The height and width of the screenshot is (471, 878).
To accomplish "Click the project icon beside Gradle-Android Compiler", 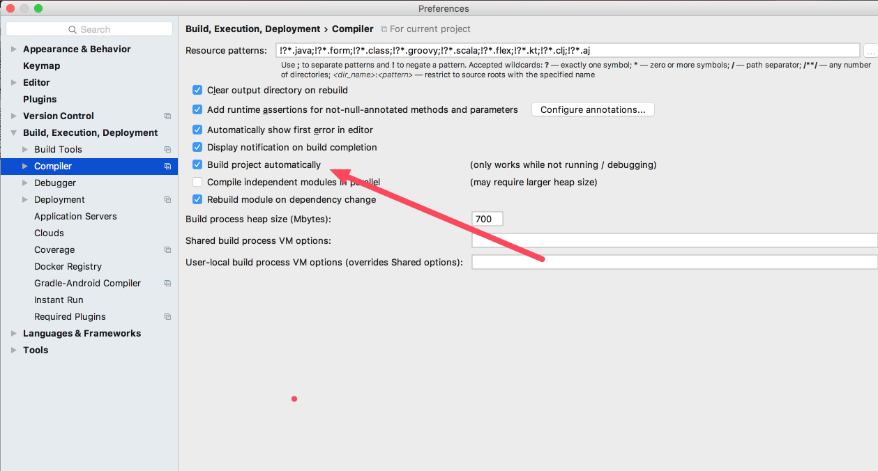I will (168, 283).
